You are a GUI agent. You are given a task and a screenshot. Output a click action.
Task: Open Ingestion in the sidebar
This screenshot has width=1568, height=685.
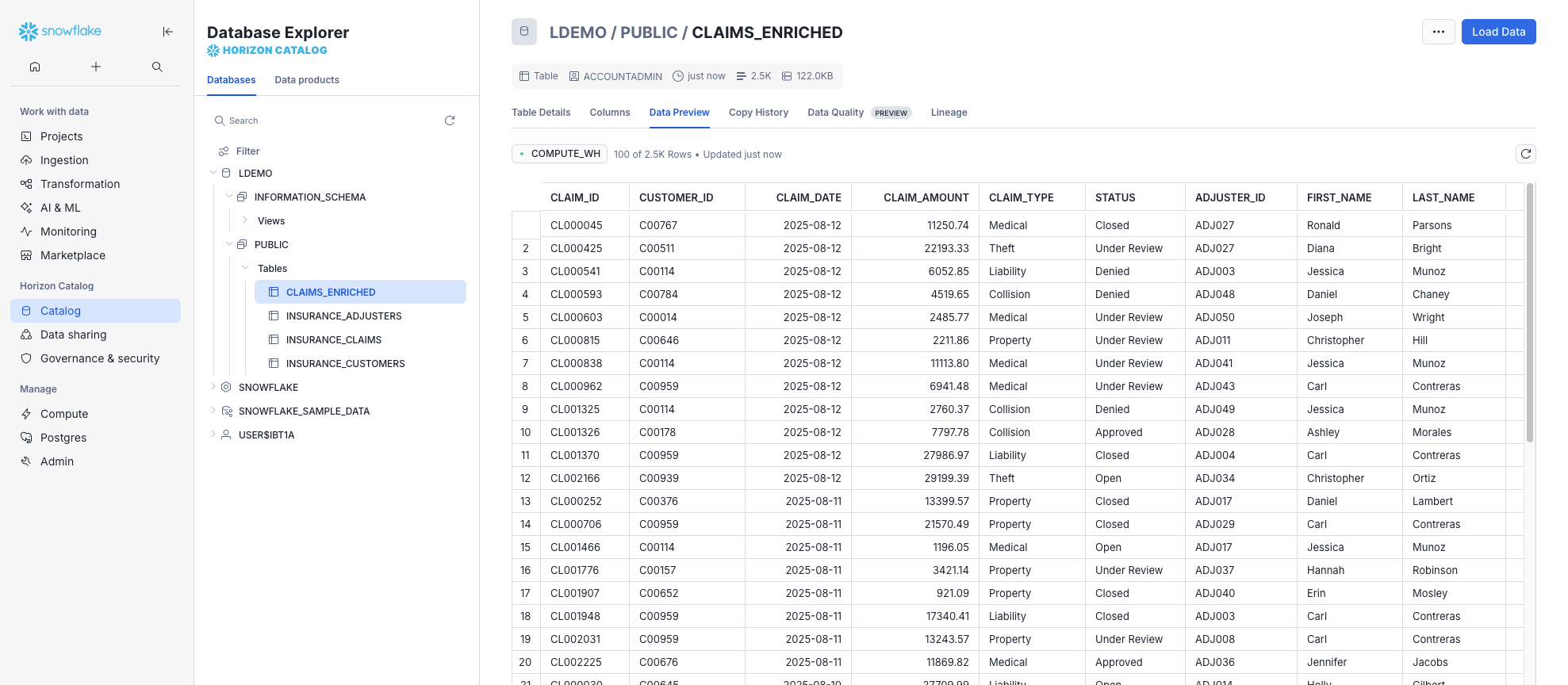[x=95, y=160]
